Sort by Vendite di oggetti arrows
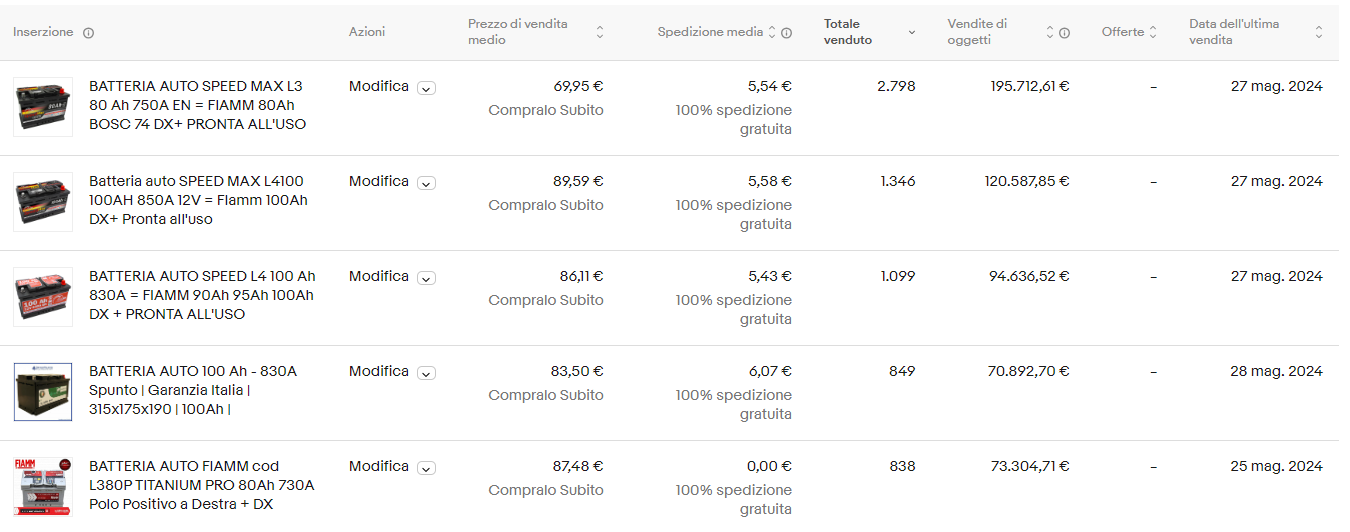The width and height of the screenshot is (1350, 532). tap(1050, 33)
